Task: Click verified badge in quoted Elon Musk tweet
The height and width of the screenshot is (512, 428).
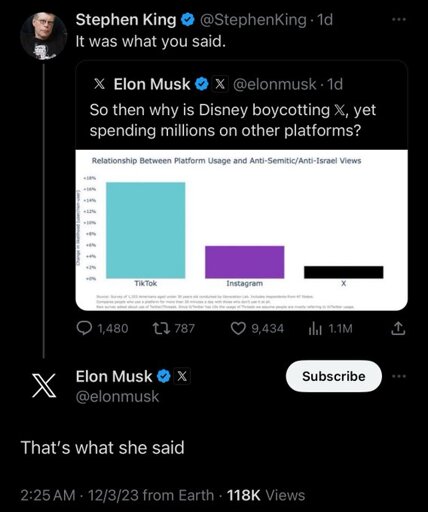Action: click(202, 84)
